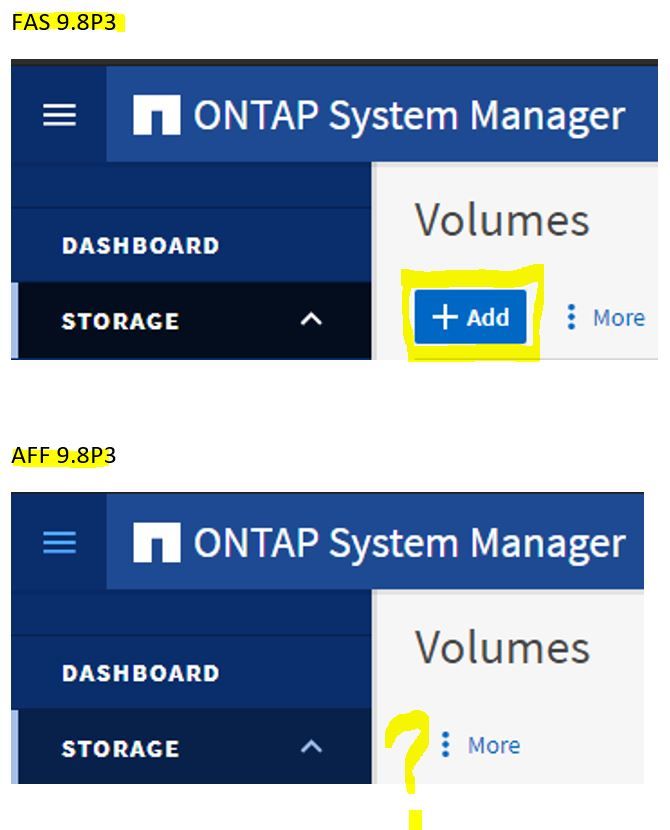Click the ONTAP System Manager title in FAS
Screen dimensions: 670x830
409,116
